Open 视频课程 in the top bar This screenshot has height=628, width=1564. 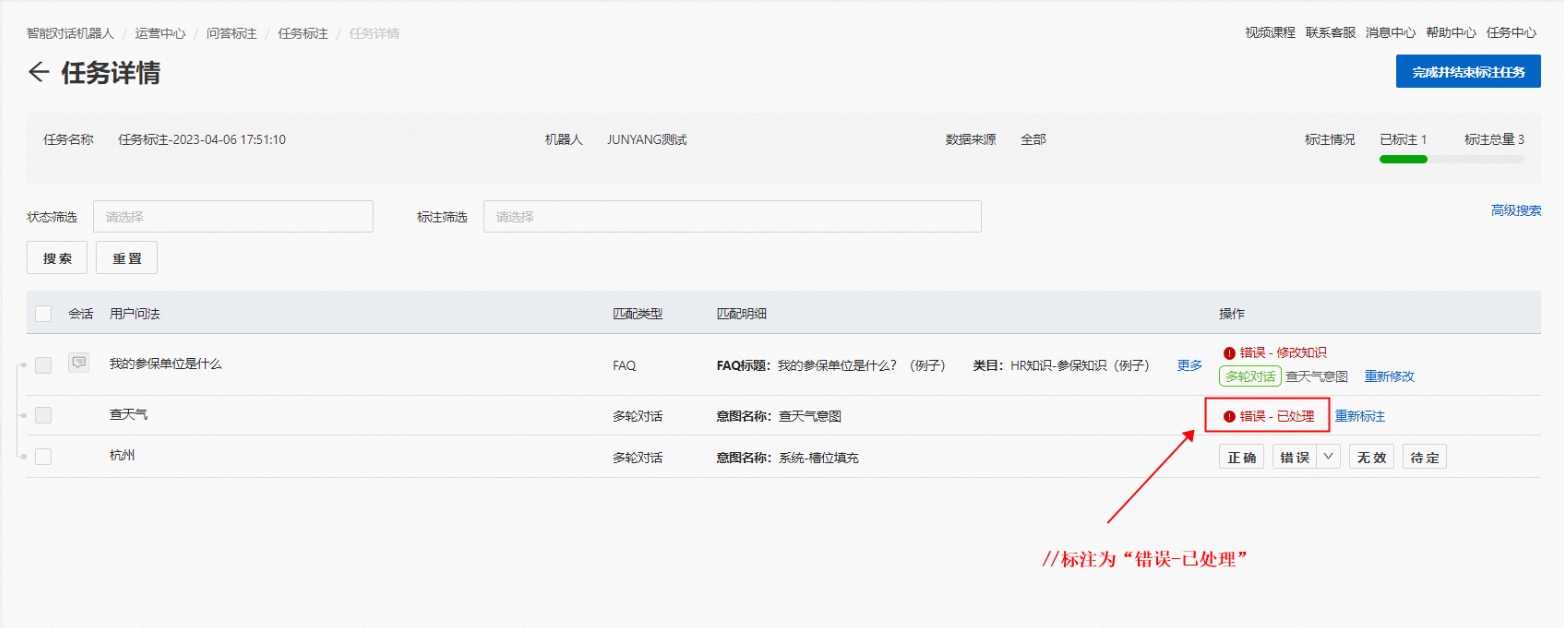point(1270,33)
